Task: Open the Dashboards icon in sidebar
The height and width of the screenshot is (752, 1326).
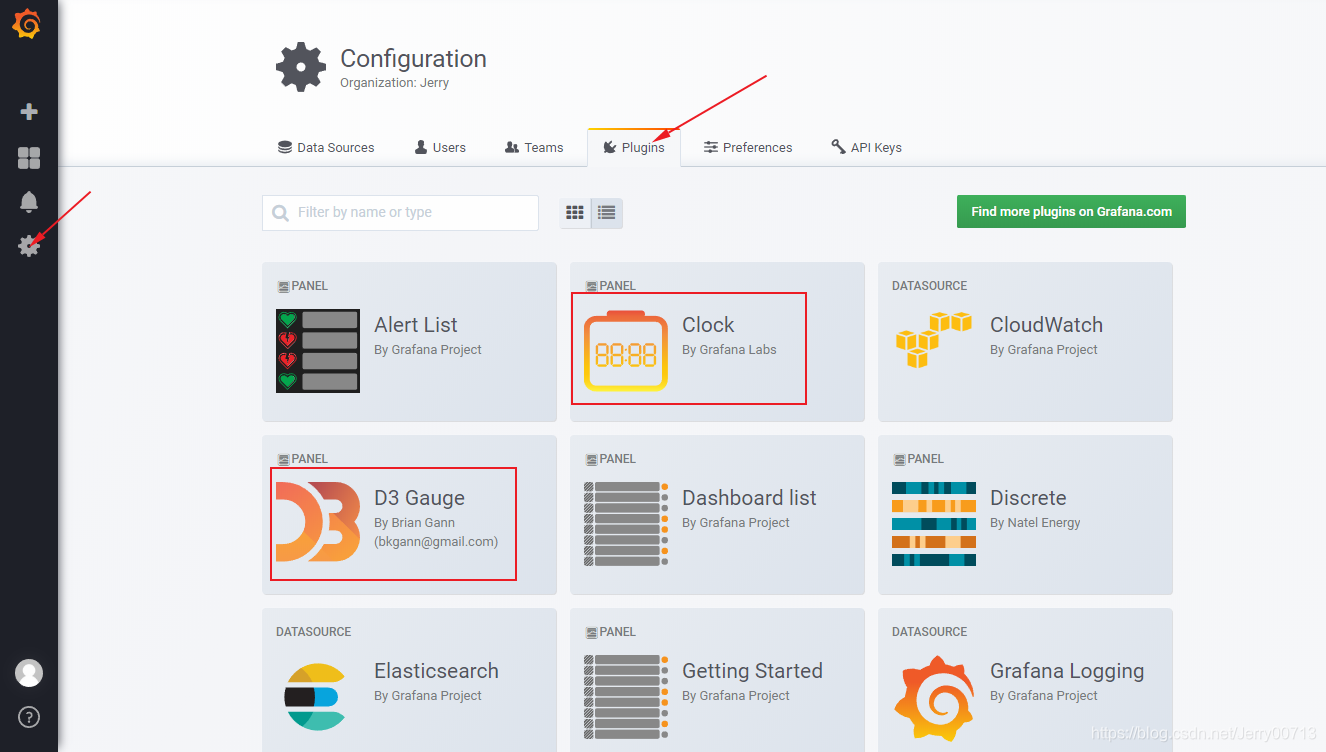Action: (x=29, y=158)
